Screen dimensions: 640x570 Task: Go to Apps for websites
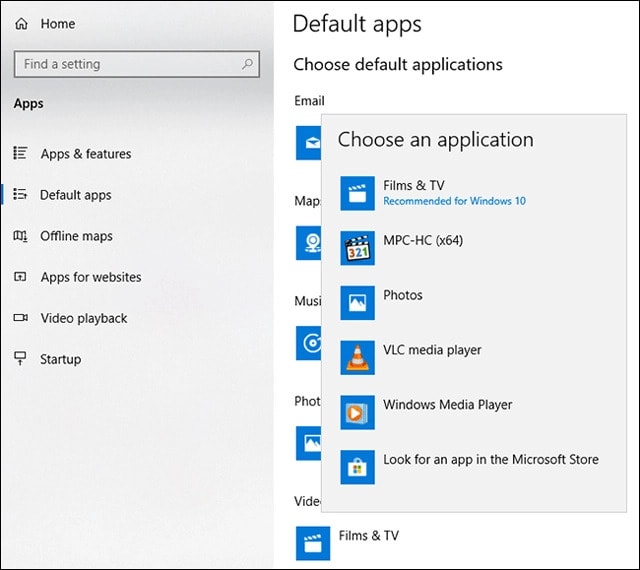point(91,277)
